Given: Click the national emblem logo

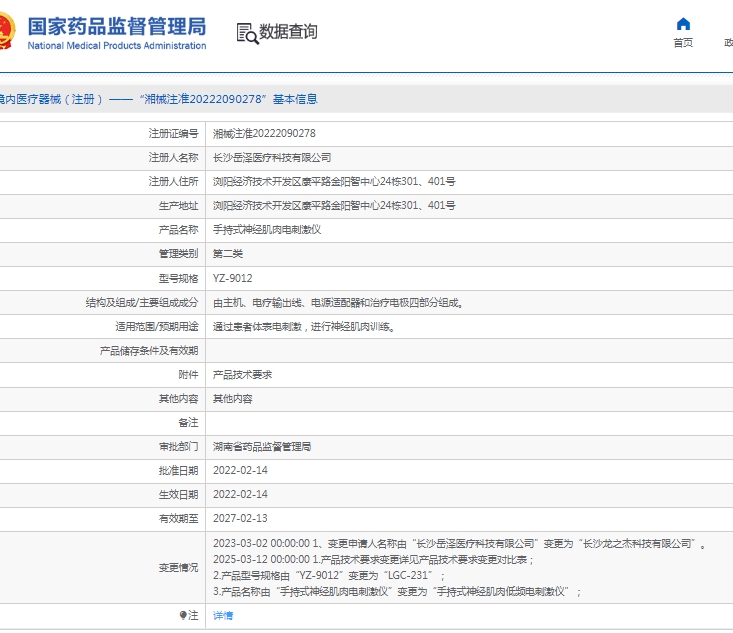Looking at the screenshot, I should tap(7, 31).
